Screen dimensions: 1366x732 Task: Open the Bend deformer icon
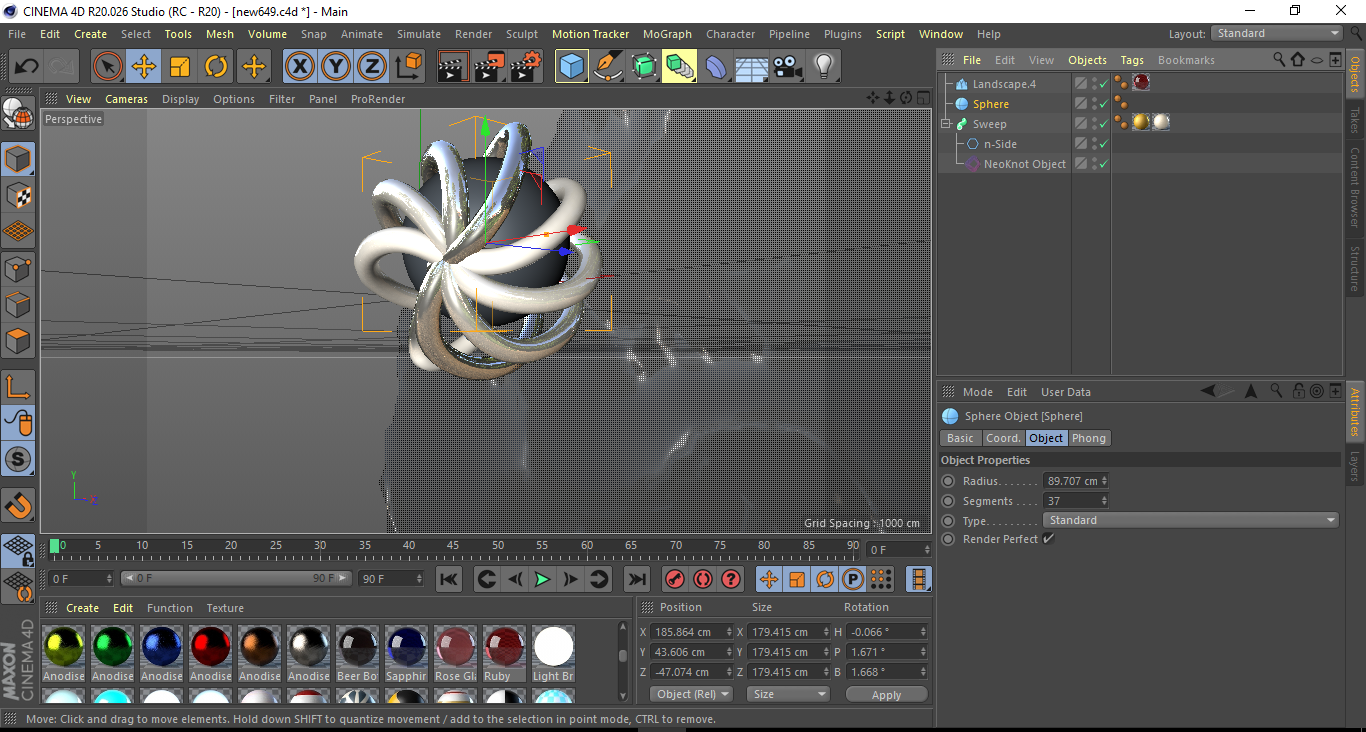pyautogui.click(x=715, y=67)
